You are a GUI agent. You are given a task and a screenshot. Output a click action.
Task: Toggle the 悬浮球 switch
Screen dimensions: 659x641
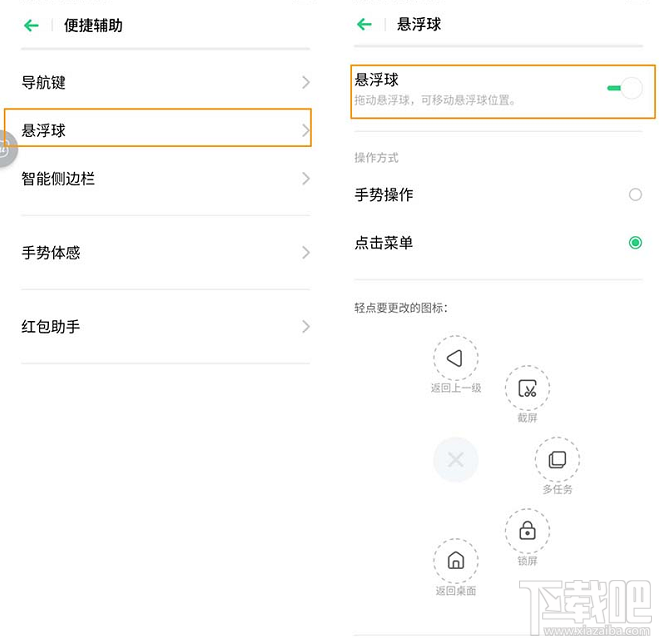click(x=625, y=88)
